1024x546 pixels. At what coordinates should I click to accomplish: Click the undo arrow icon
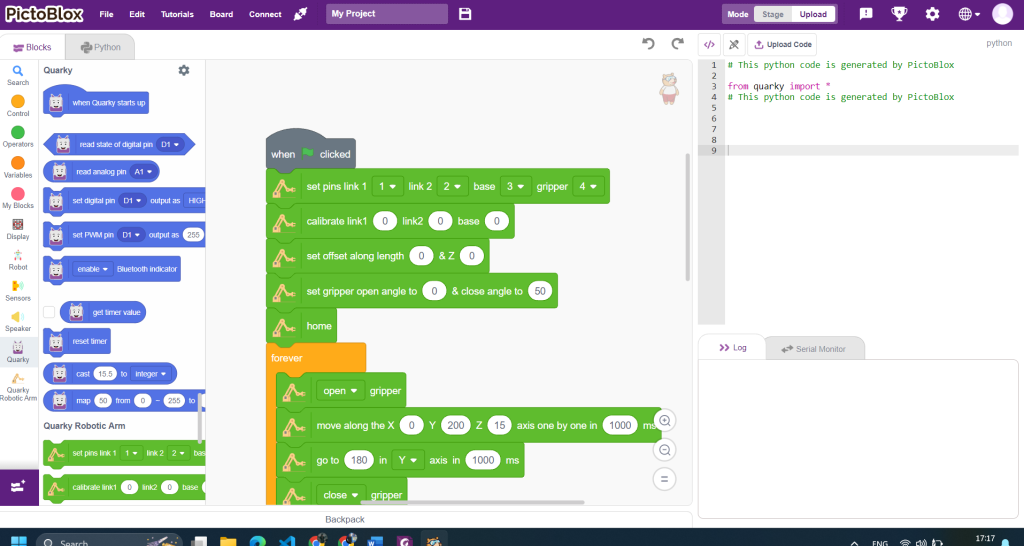pos(648,44)
